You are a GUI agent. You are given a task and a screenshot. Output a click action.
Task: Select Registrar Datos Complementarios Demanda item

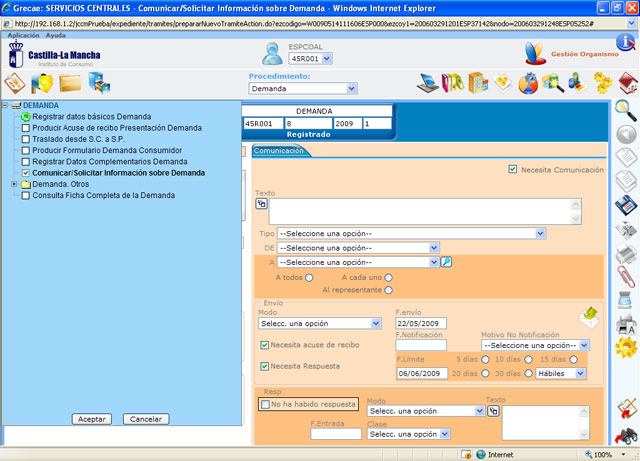click(x=110, y=162)
